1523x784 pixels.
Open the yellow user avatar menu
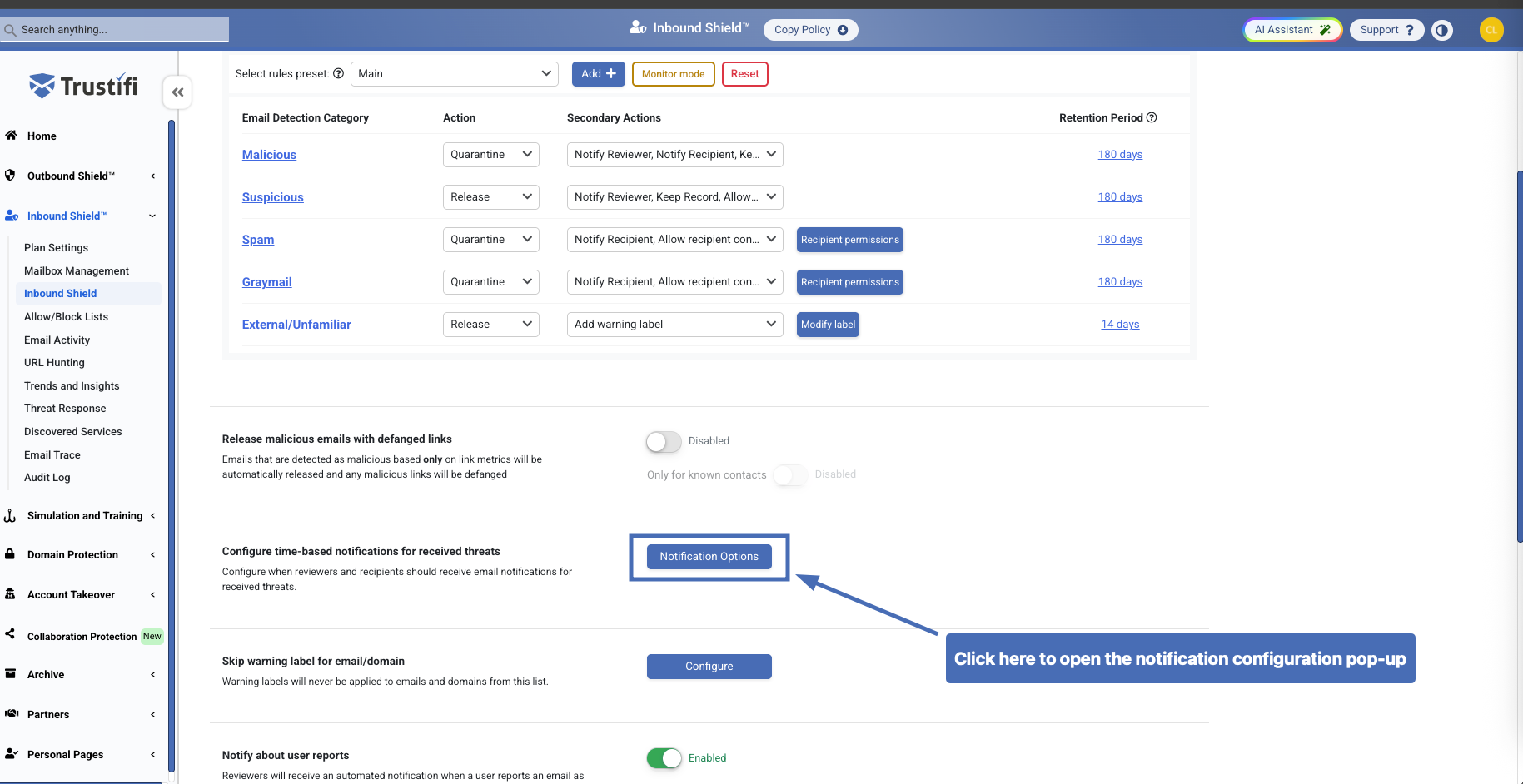point(1491,30)
